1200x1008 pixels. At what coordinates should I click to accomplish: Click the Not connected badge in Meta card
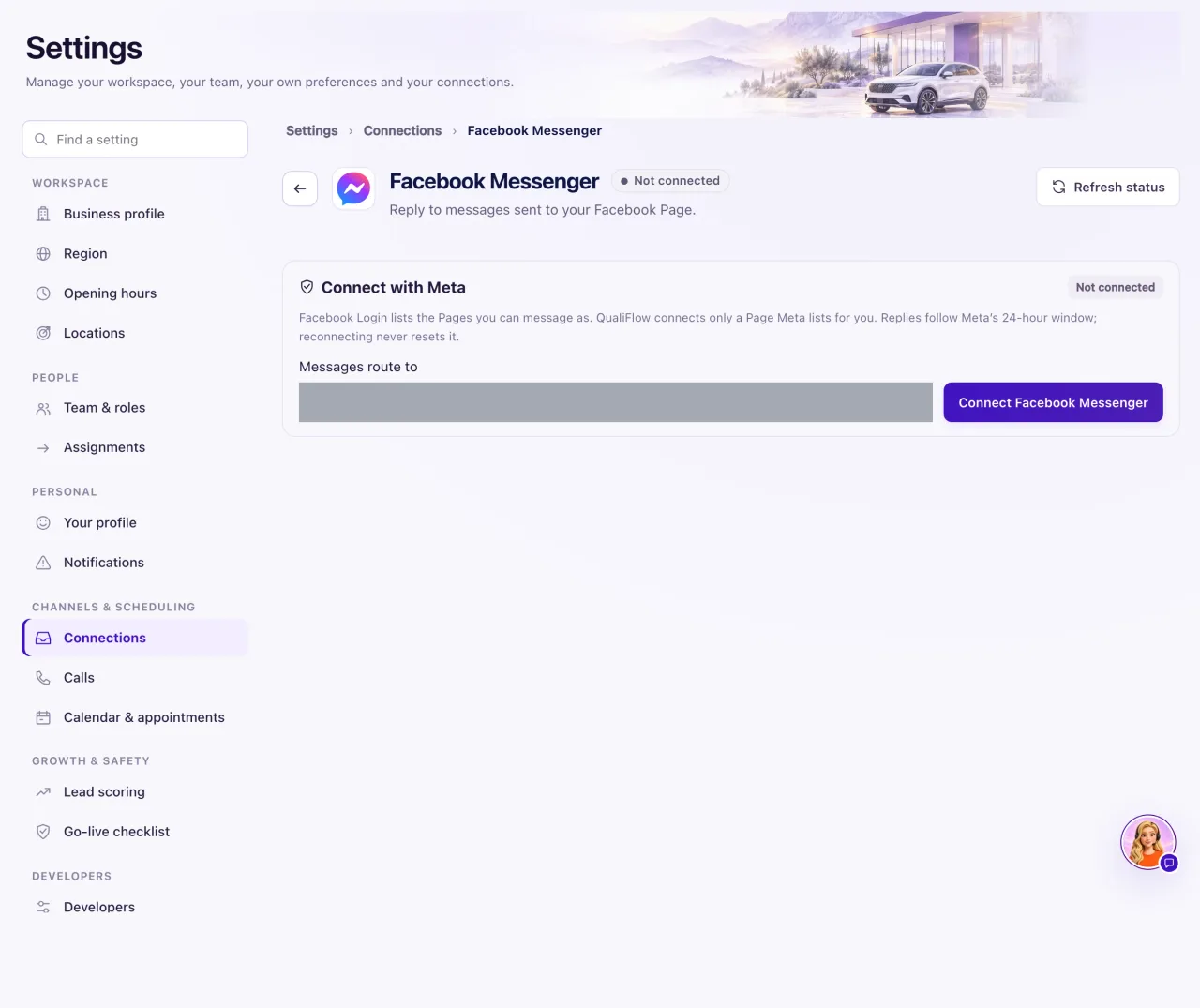click(1116, 288)
